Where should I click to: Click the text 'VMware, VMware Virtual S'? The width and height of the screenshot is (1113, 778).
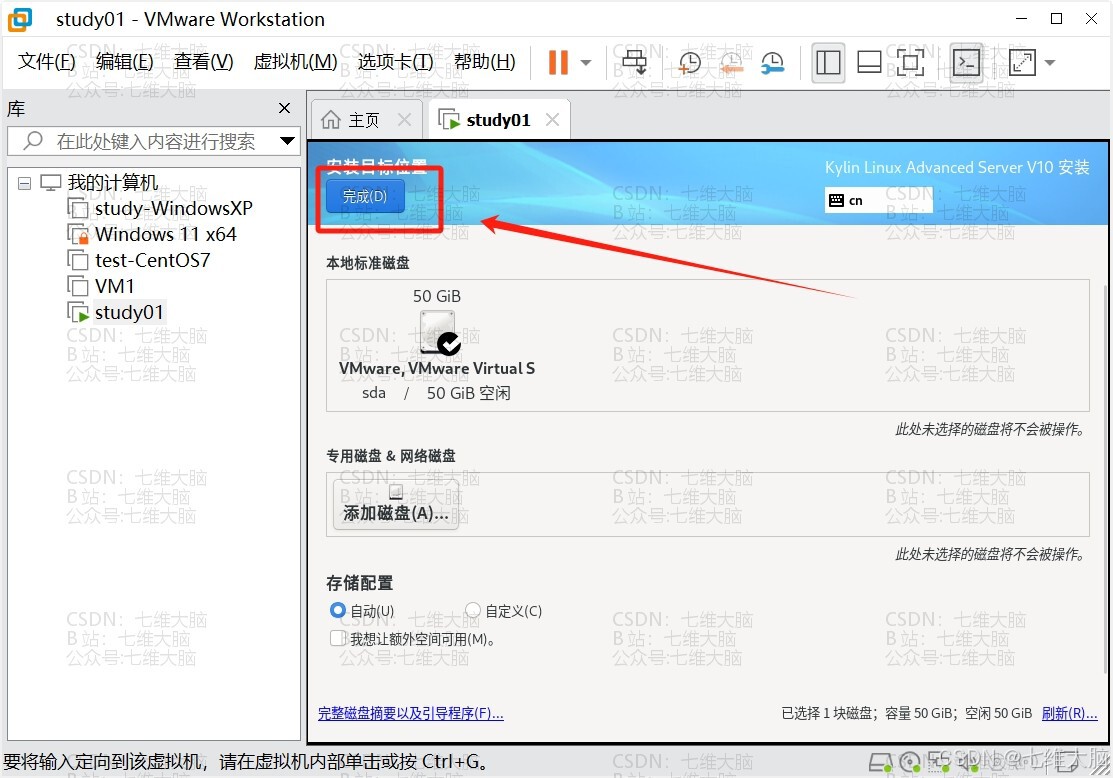pyautogui.click(x=437, y=368)
